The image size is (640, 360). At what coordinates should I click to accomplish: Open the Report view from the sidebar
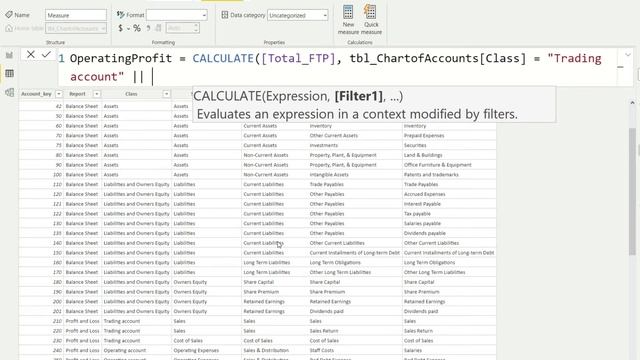tap(9, 55)
